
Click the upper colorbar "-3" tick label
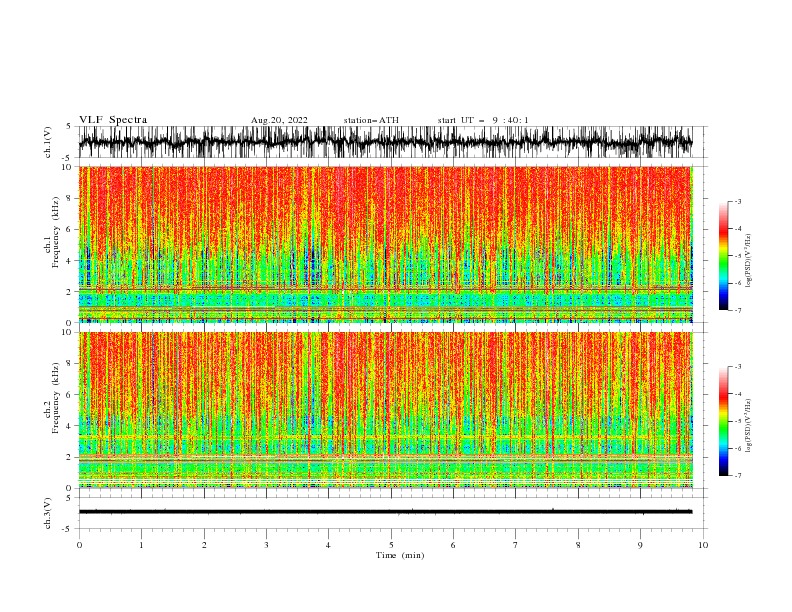coord(738,202)
